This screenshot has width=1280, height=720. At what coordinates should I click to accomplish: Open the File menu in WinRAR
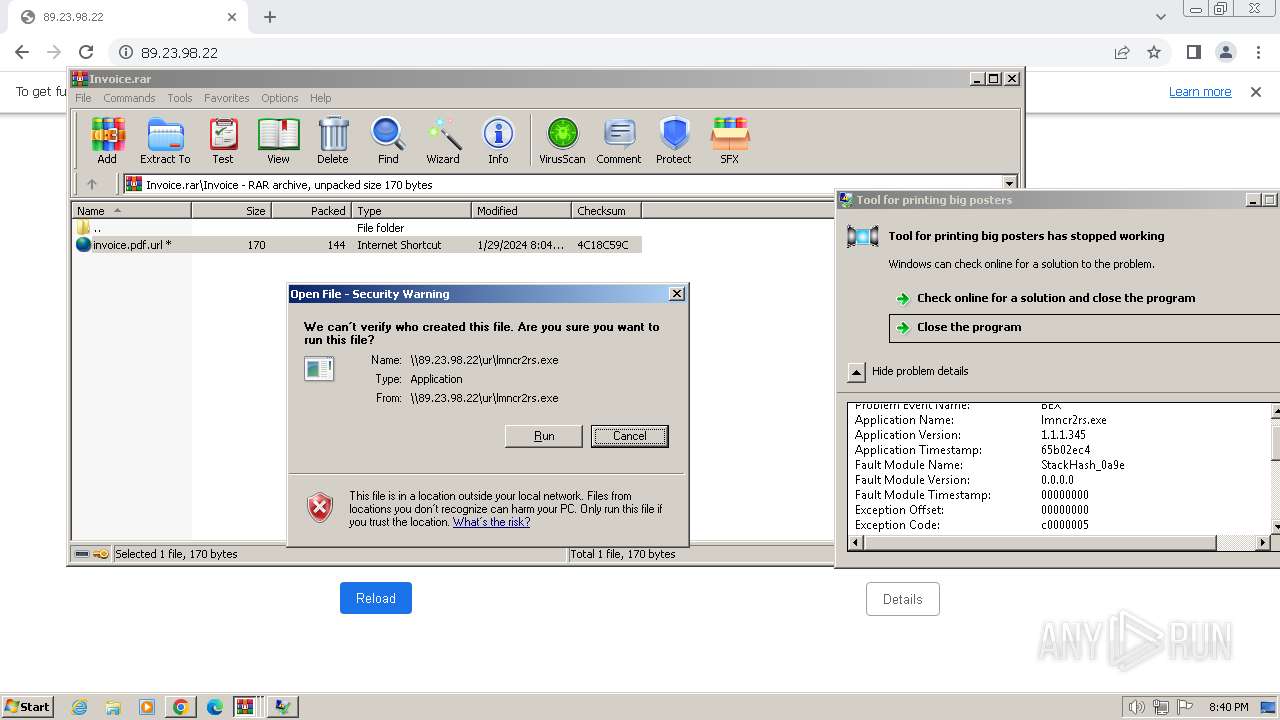click(x=83, y=98)
